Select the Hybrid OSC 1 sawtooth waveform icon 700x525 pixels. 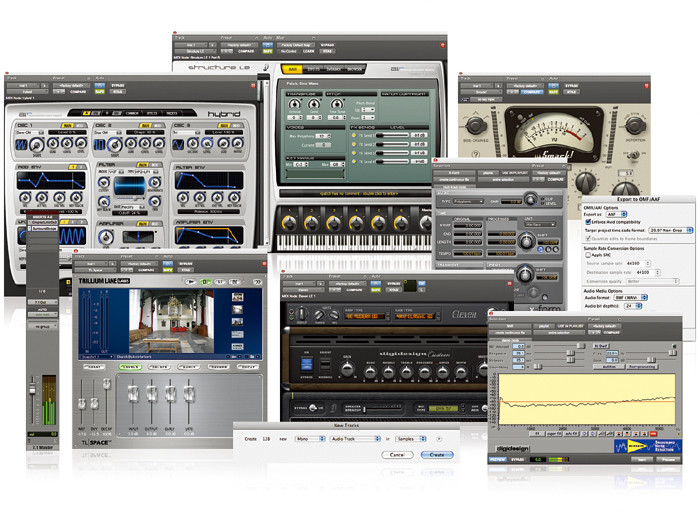[21, 145]
